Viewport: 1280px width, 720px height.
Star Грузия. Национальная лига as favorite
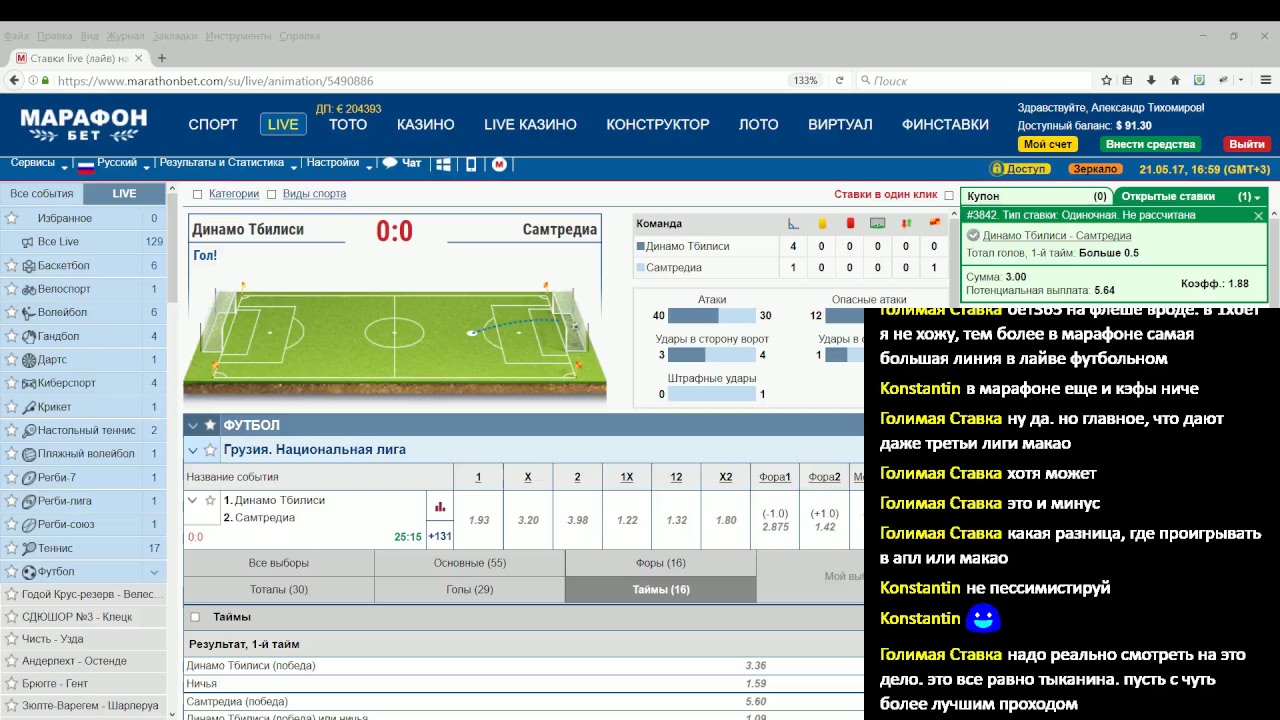(210, 450)
